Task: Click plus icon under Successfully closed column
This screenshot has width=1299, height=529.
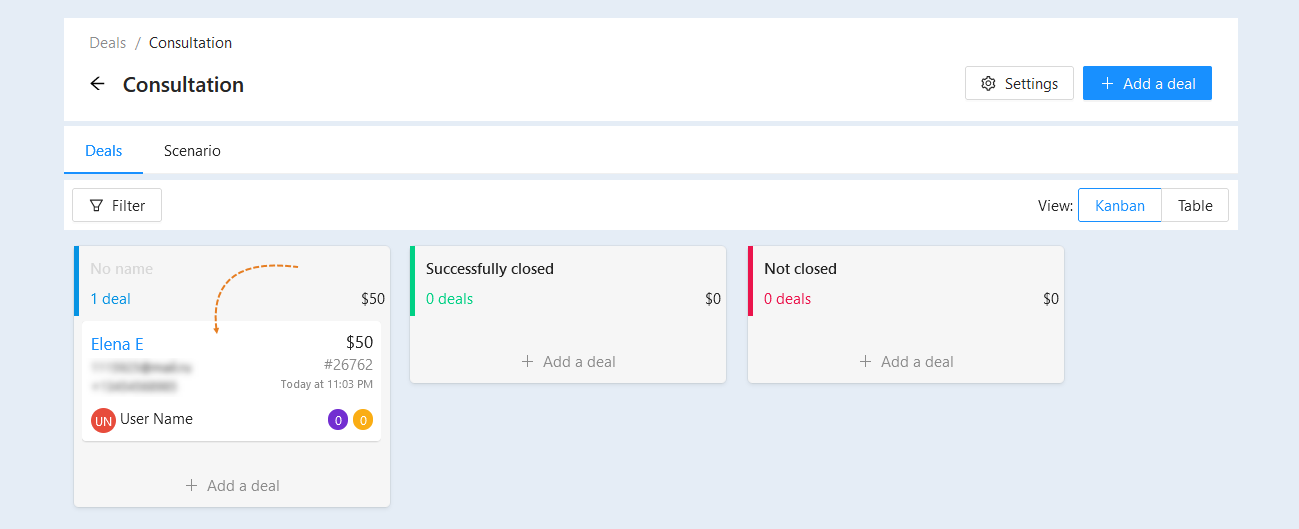Action: [x=527, y=362]
